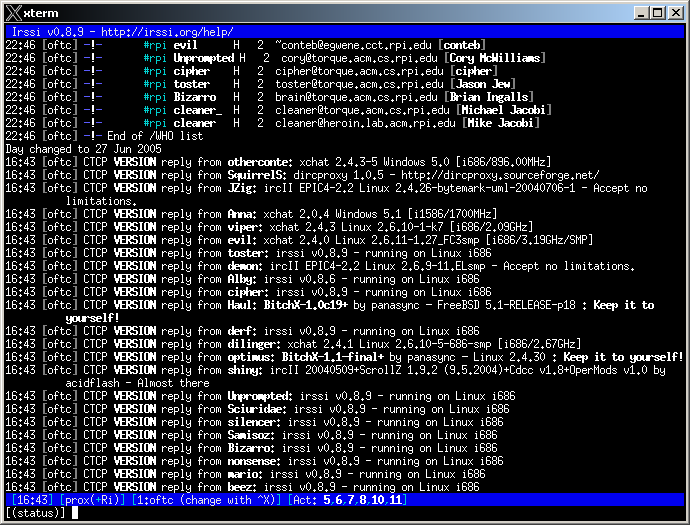Screen dimensions: 690x525
Task: Click 'Day changed to 27 Jun 2005' line
Action: coord(84,149)
